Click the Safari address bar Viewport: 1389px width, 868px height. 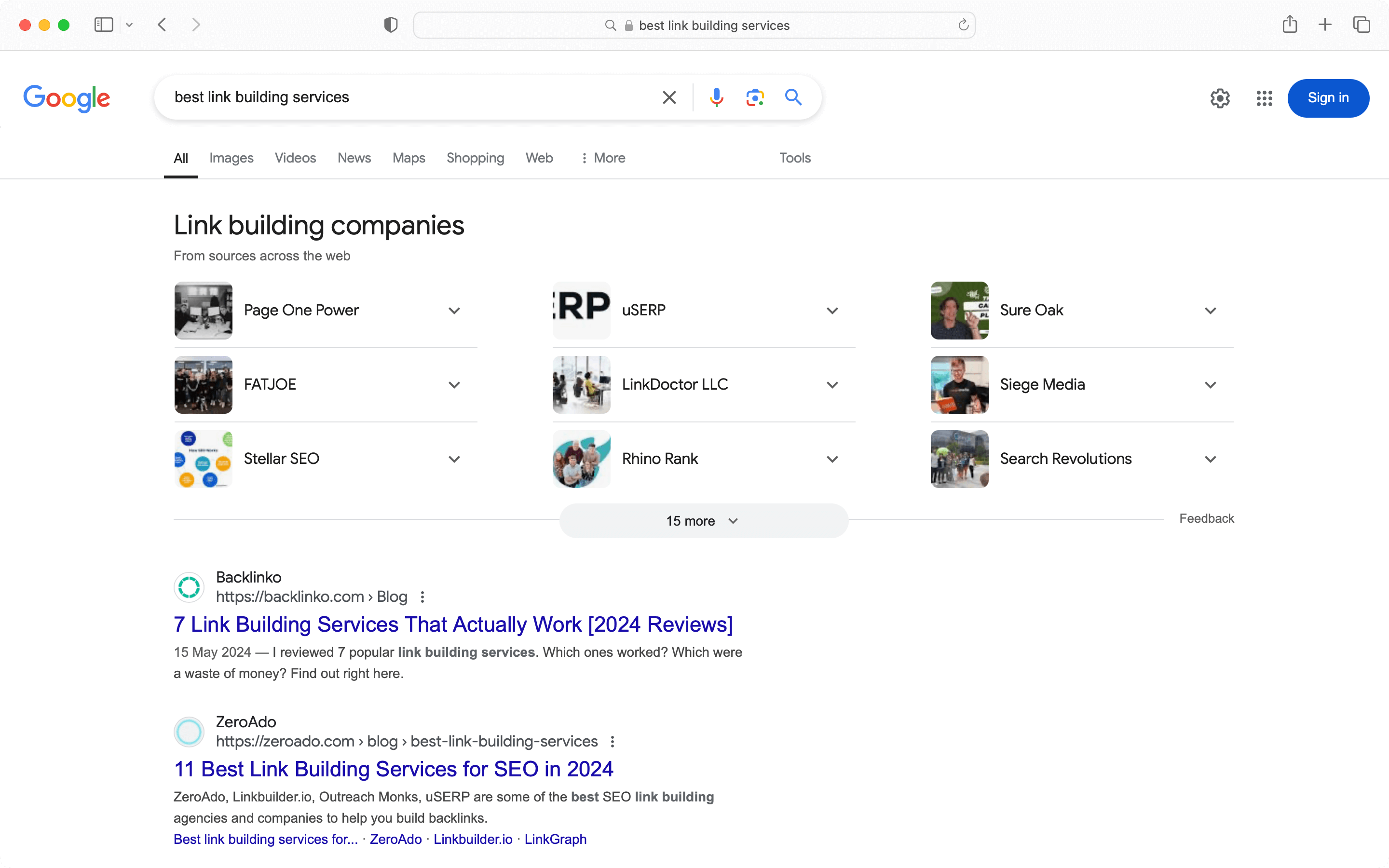(694, 25)
